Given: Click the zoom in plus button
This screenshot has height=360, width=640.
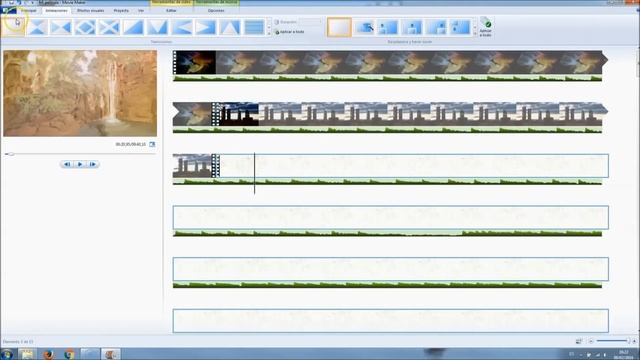Looking at the screenshot, I should point(634,341).
